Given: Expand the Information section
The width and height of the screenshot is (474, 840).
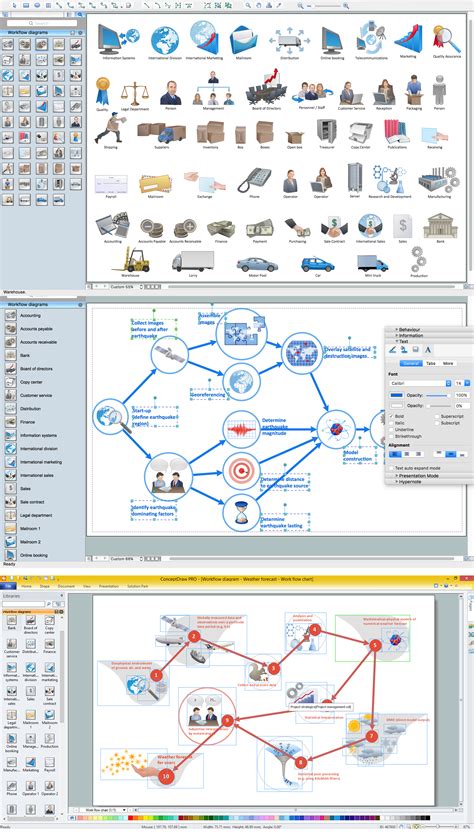Looking at the screenshot, I should [409, 335].
